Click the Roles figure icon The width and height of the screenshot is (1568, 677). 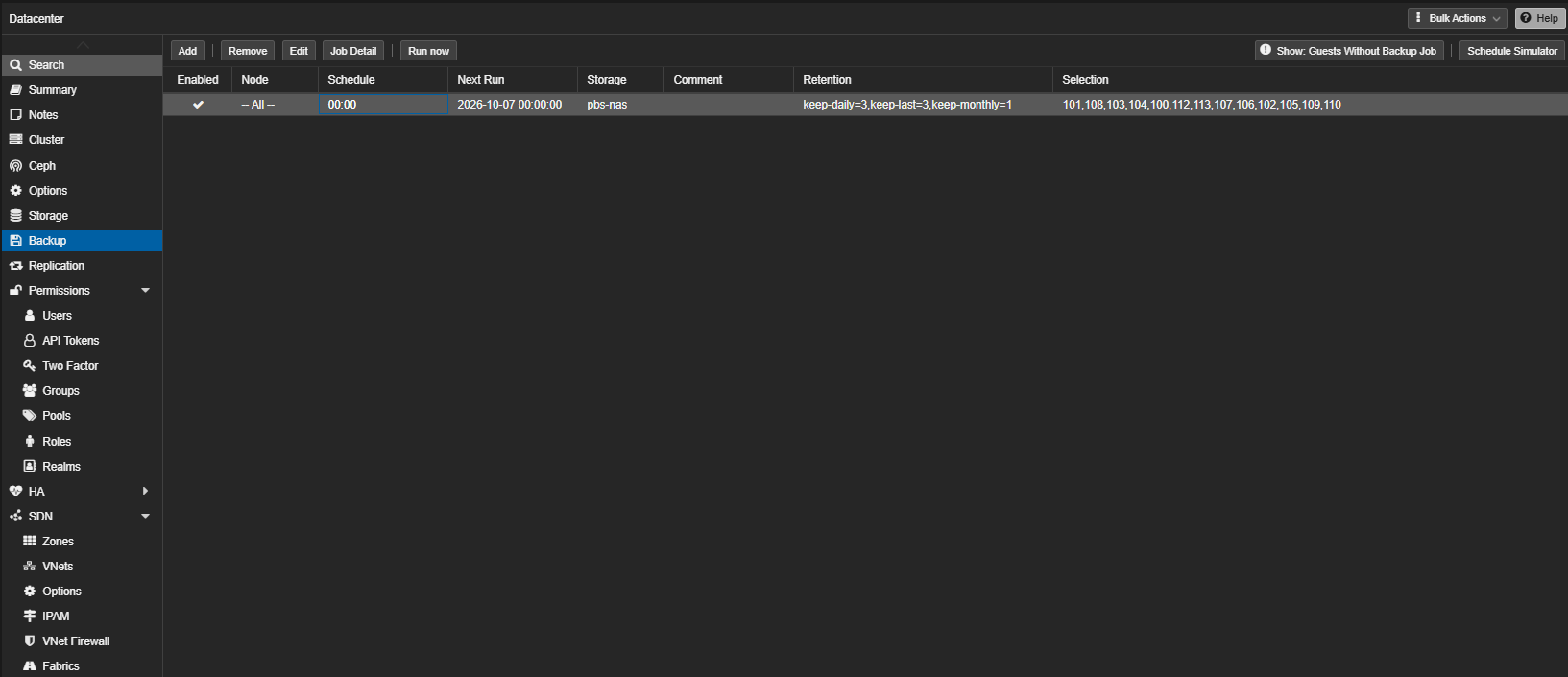coord(30,442)
